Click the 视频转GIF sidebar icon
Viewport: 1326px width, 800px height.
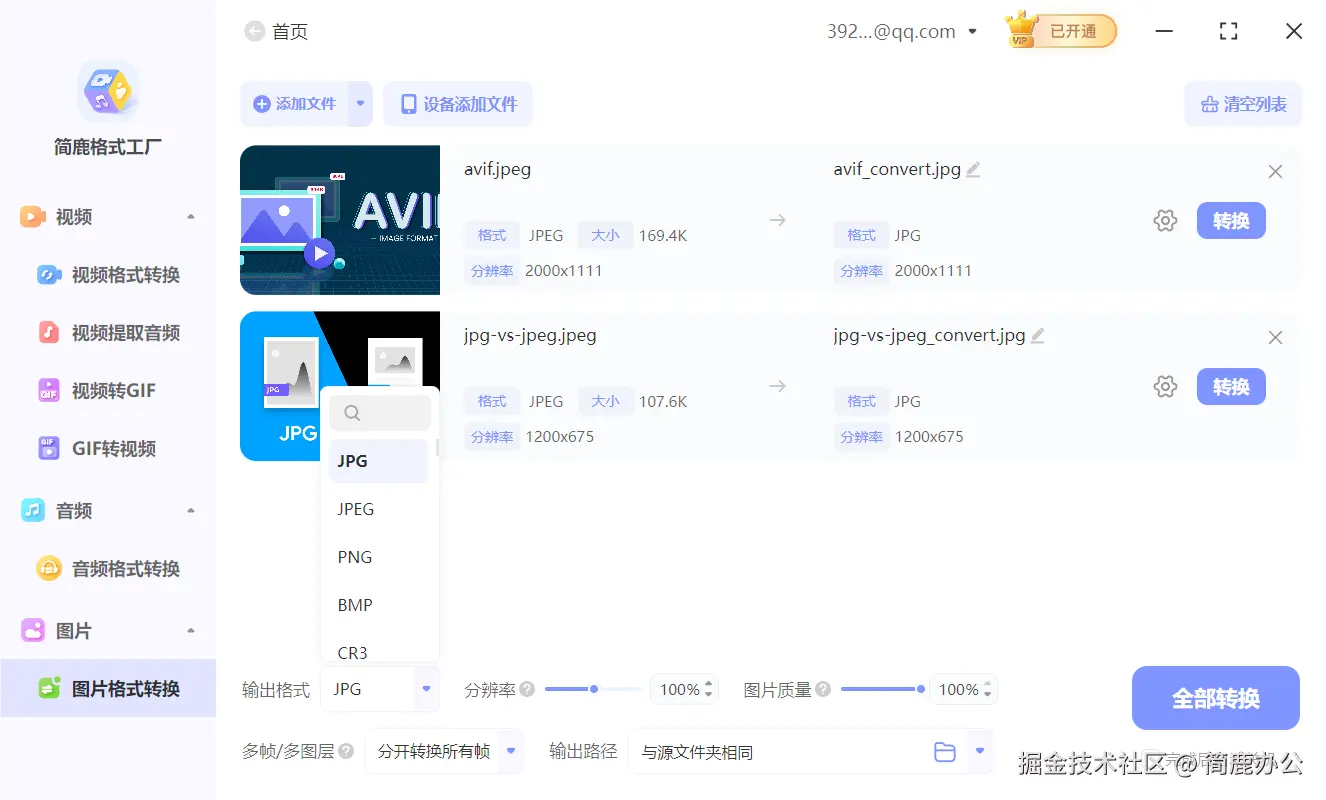(x=49, y=391)
